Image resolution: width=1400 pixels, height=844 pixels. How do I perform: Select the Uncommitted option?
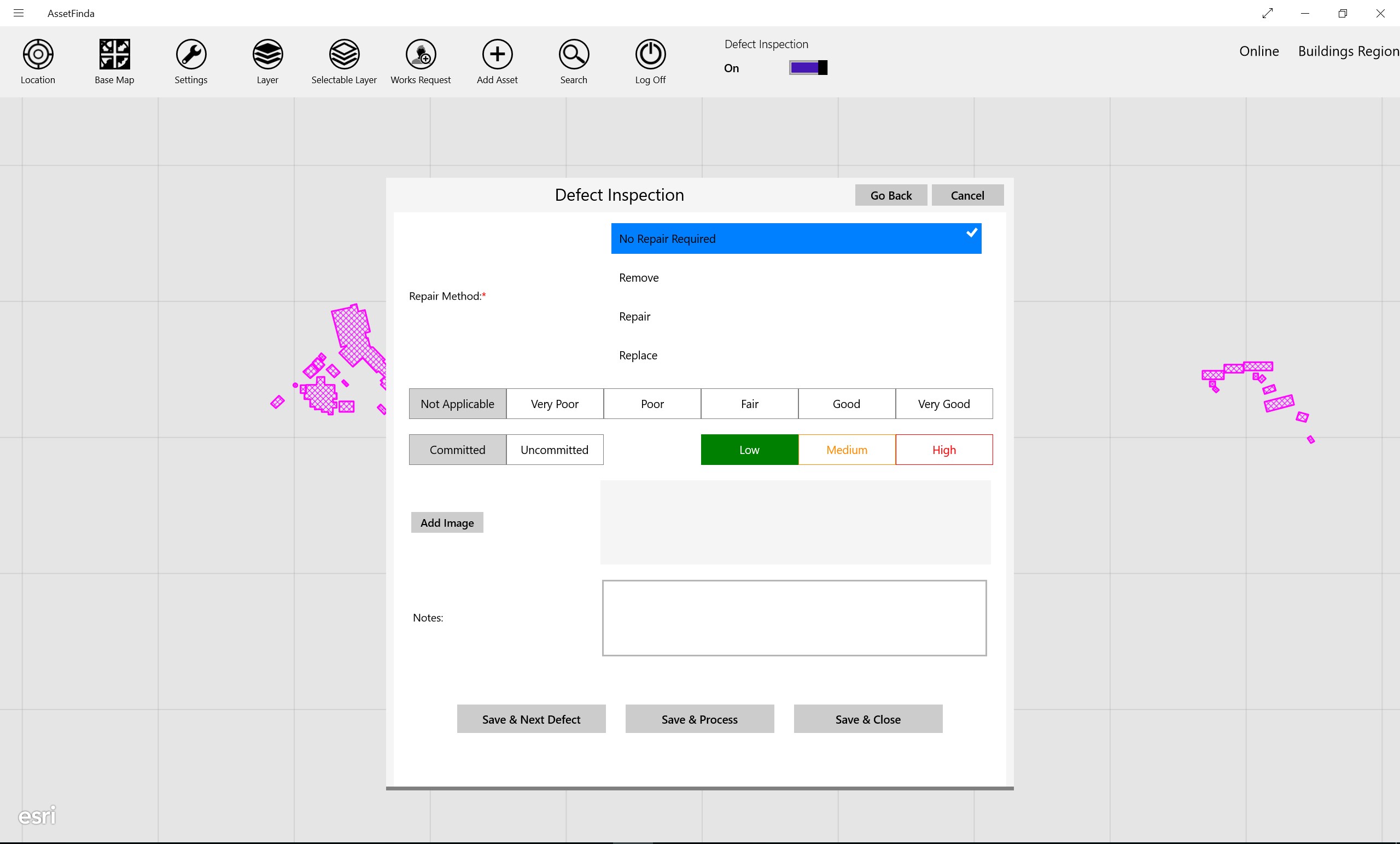(555, 450)
